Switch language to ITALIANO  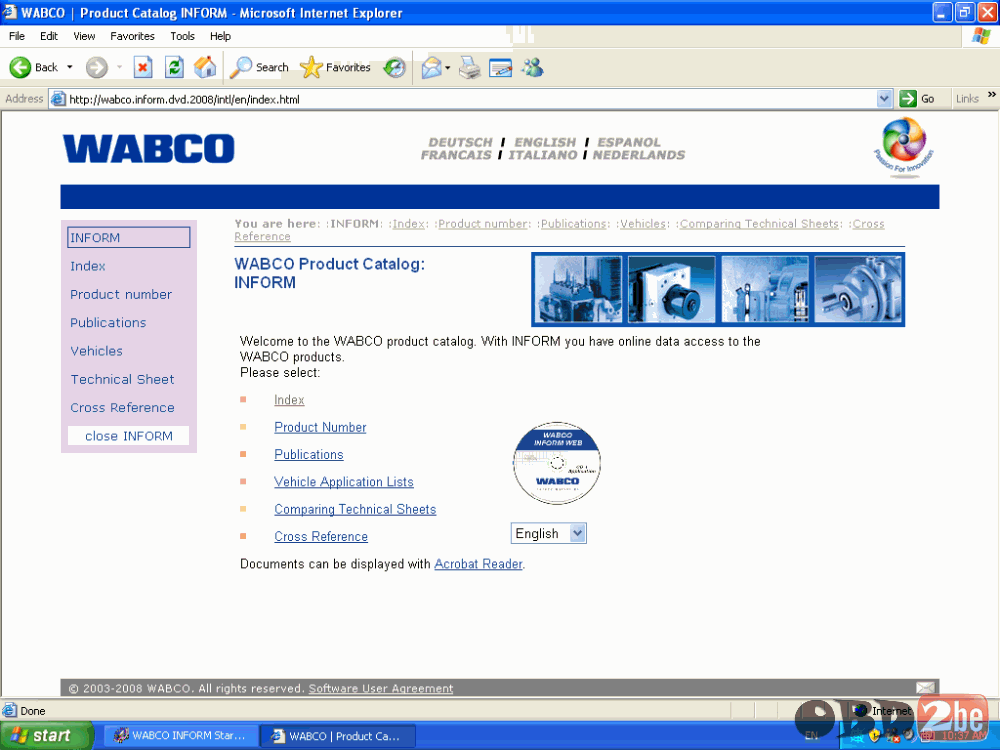(x=543, y=155)
